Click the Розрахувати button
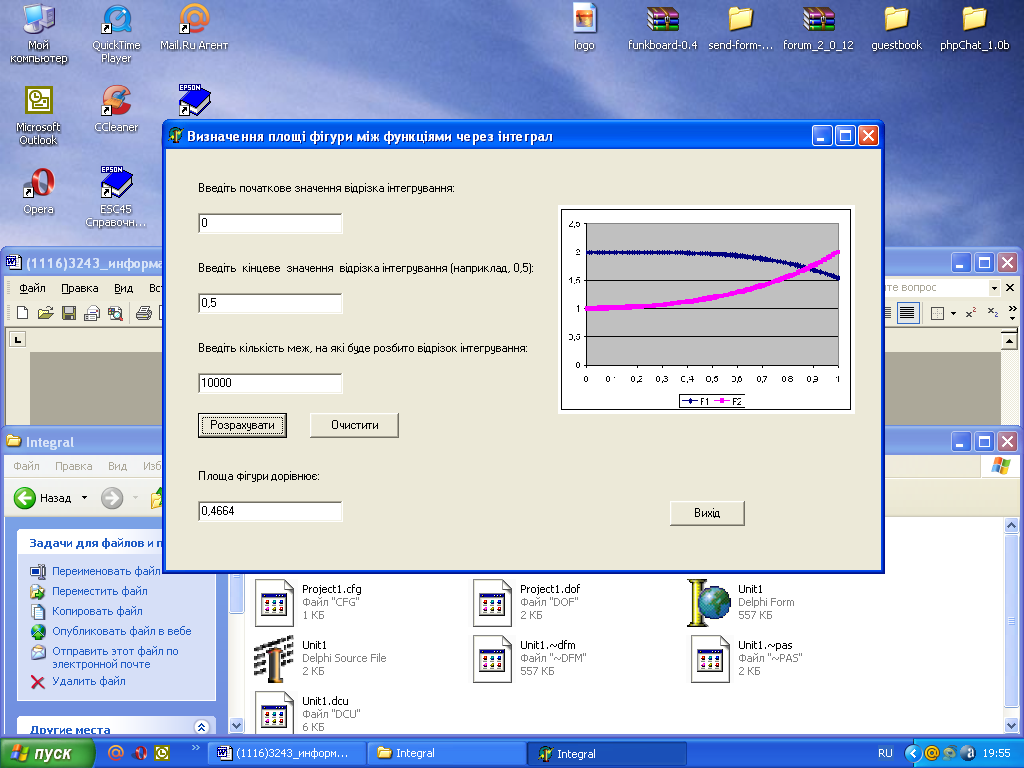The image size is (1024, 768). pos(242,425)
